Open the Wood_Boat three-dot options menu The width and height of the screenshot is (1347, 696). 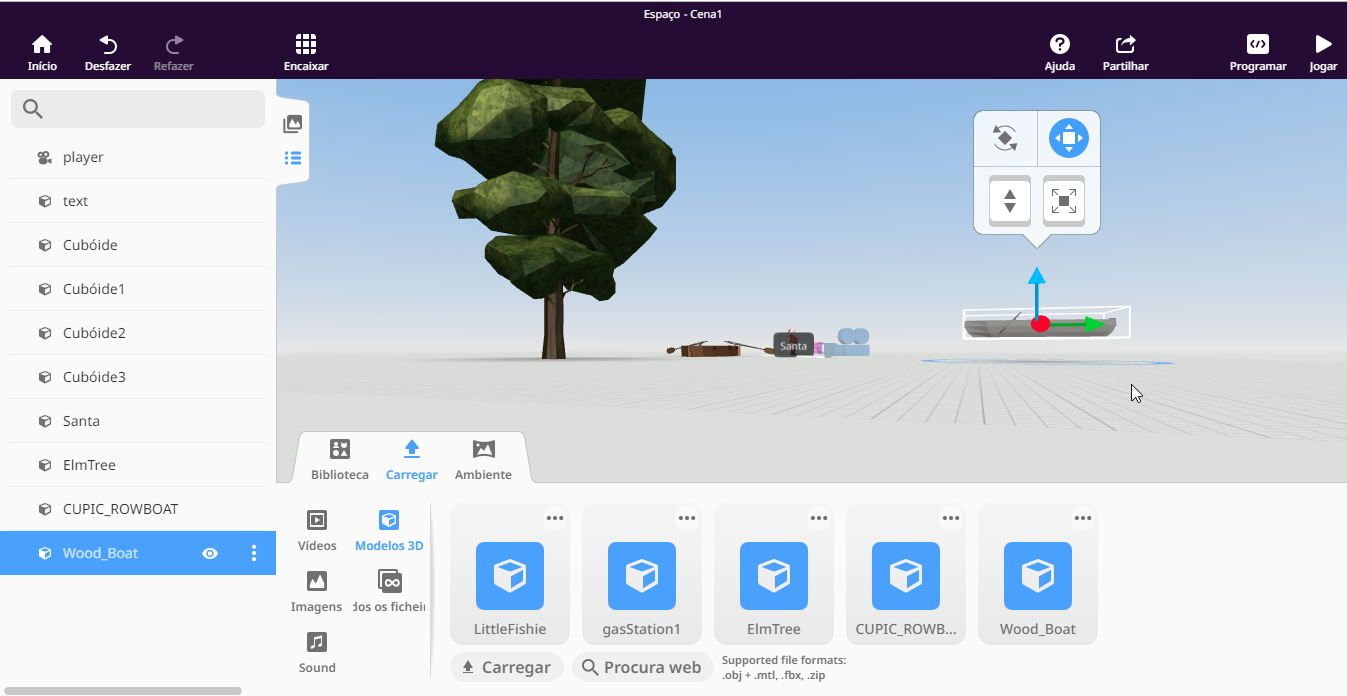tap(254, 553)
